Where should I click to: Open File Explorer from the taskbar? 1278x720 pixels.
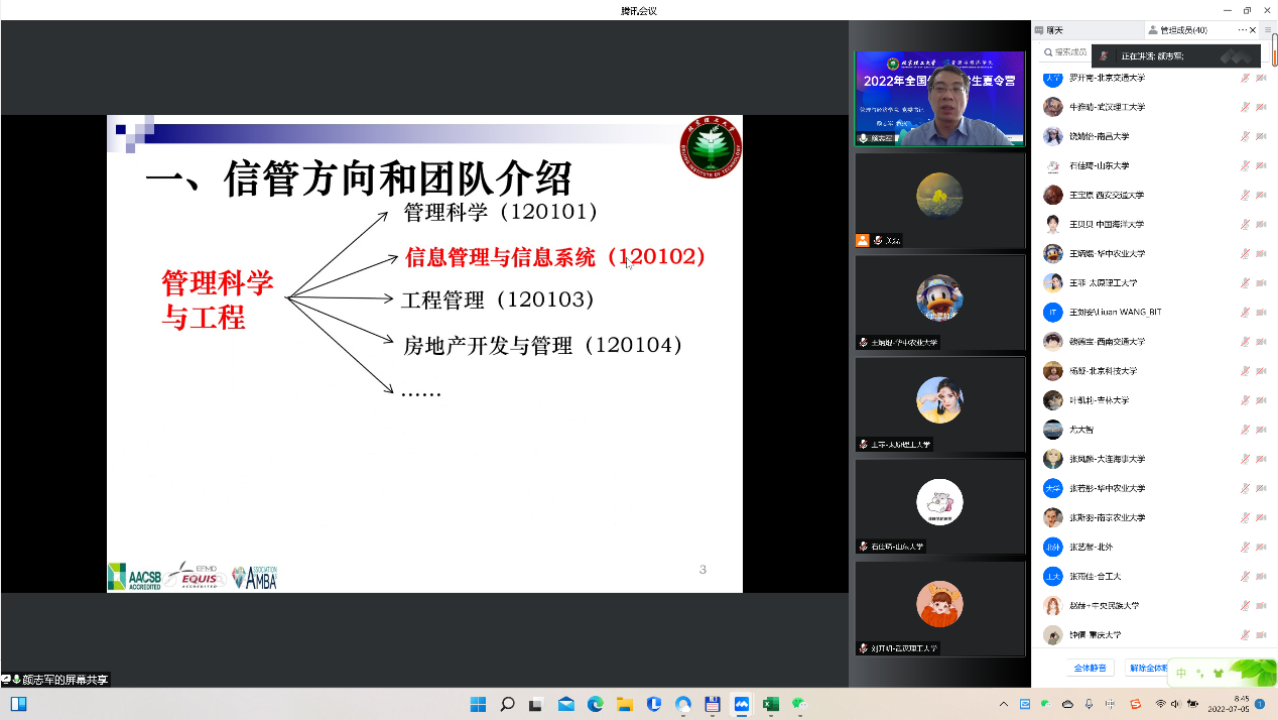tap(624, 704)
